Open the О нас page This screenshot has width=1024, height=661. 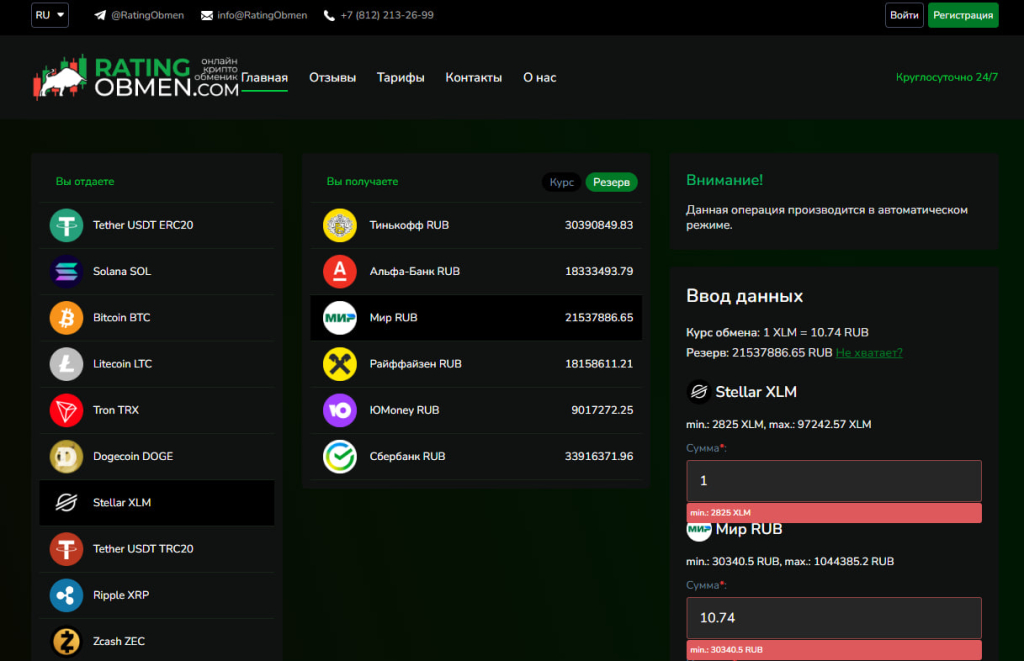[x=539, y=78]
